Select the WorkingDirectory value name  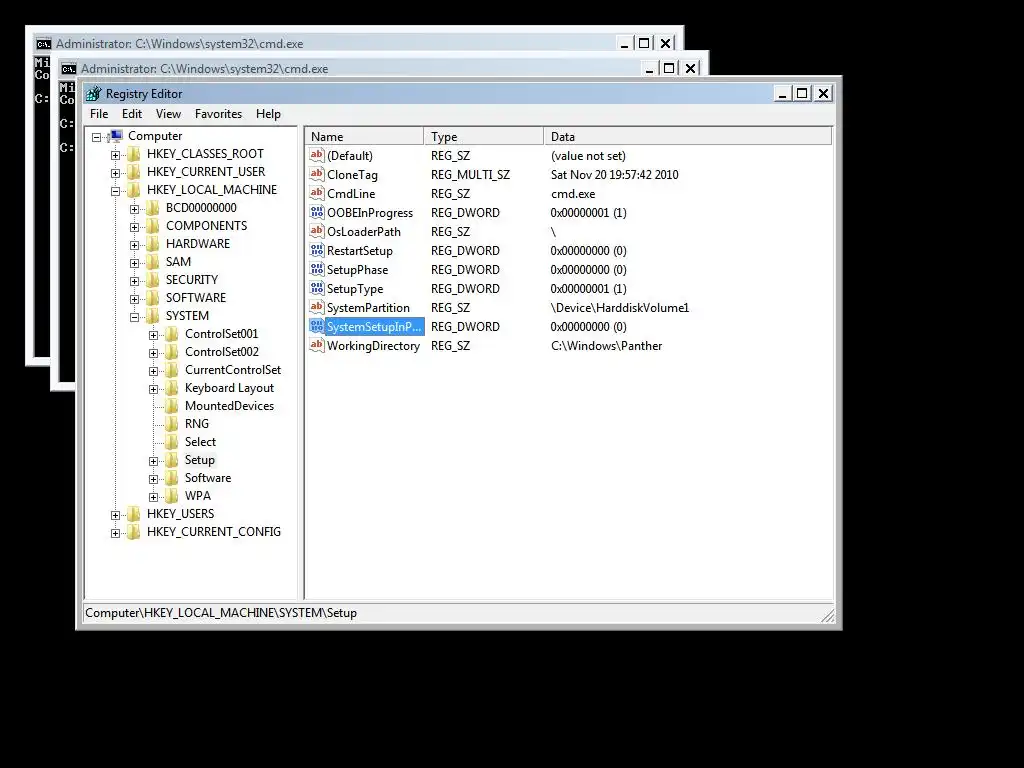click(373, 346)
